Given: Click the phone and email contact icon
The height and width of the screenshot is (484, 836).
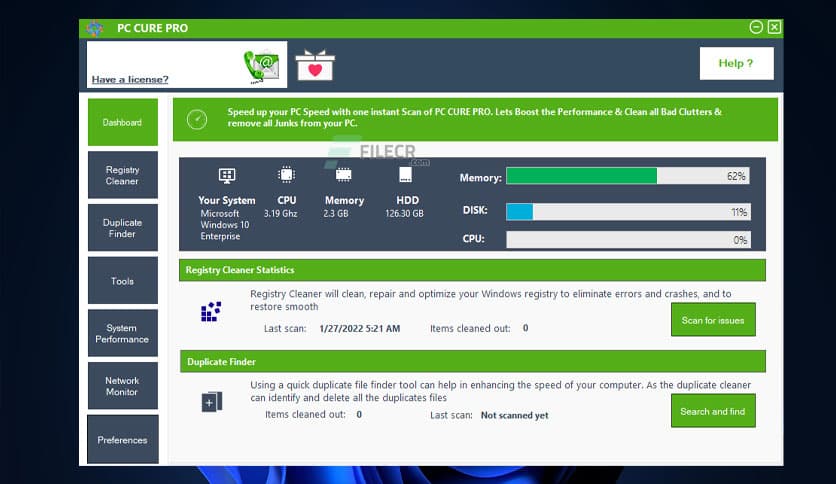Looking at the screenshot, I should [261, 67].
